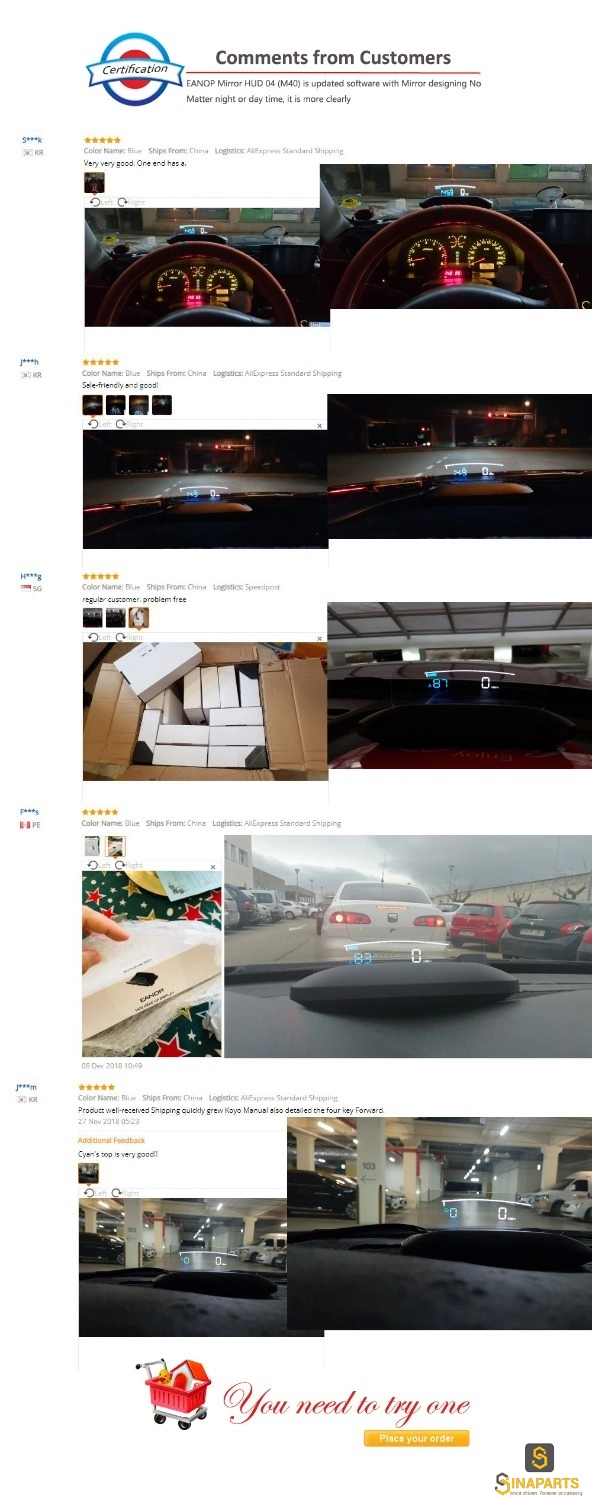592x1500 pixels.
Task: Select last thumbnail in J***h's review
Action: click(x=162, y=405)
